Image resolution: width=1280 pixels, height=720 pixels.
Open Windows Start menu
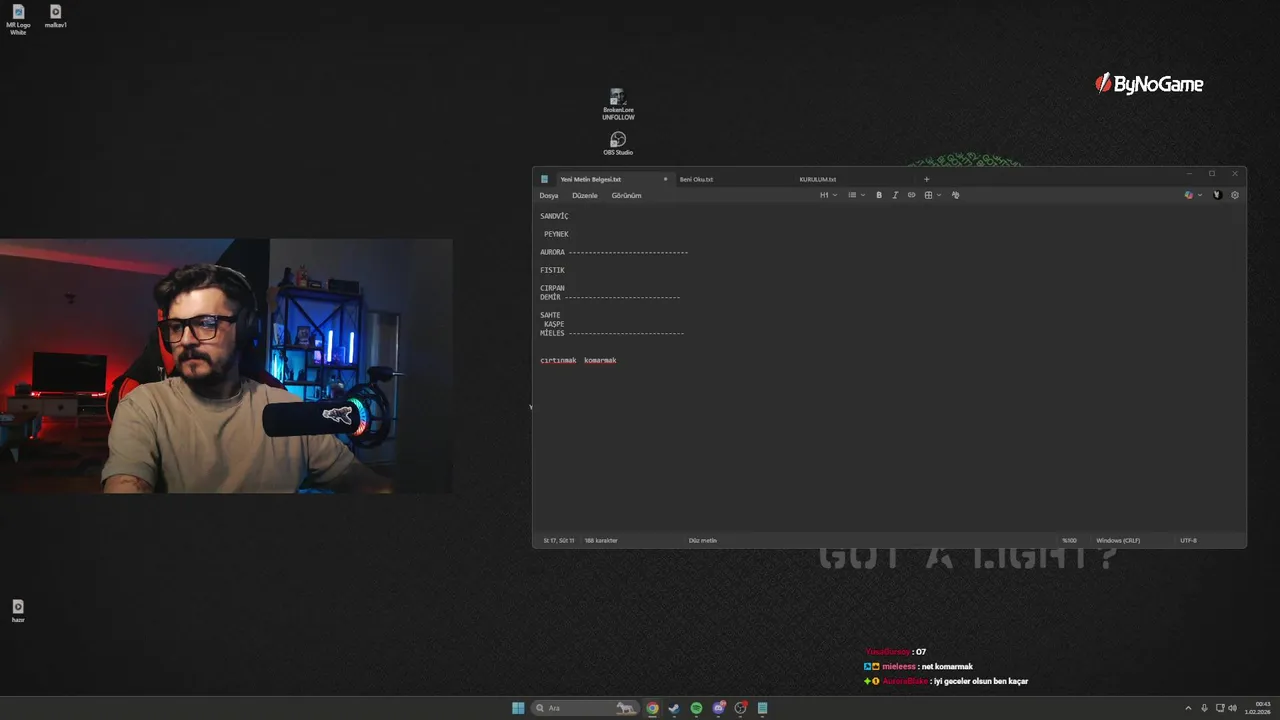point(518,708)
